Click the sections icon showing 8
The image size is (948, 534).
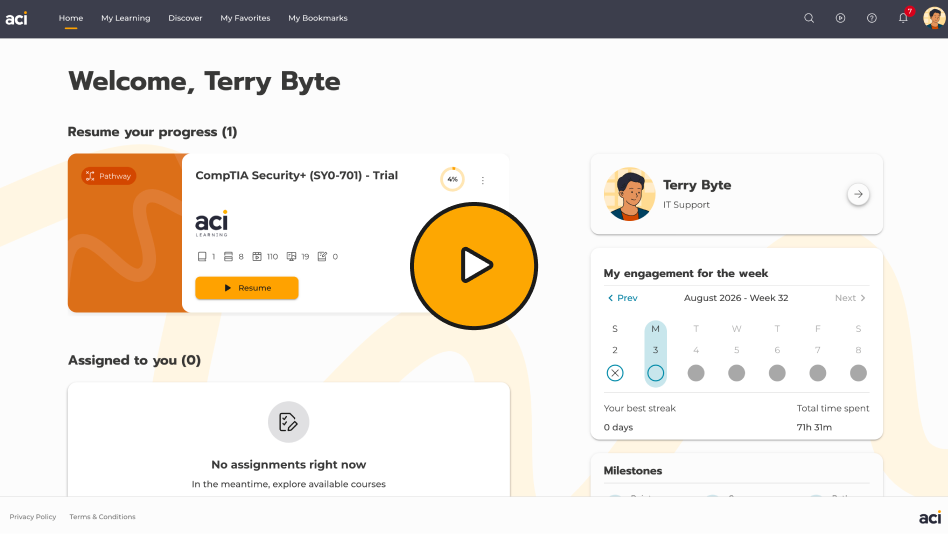pyautogui.click(x=229, y=256)
